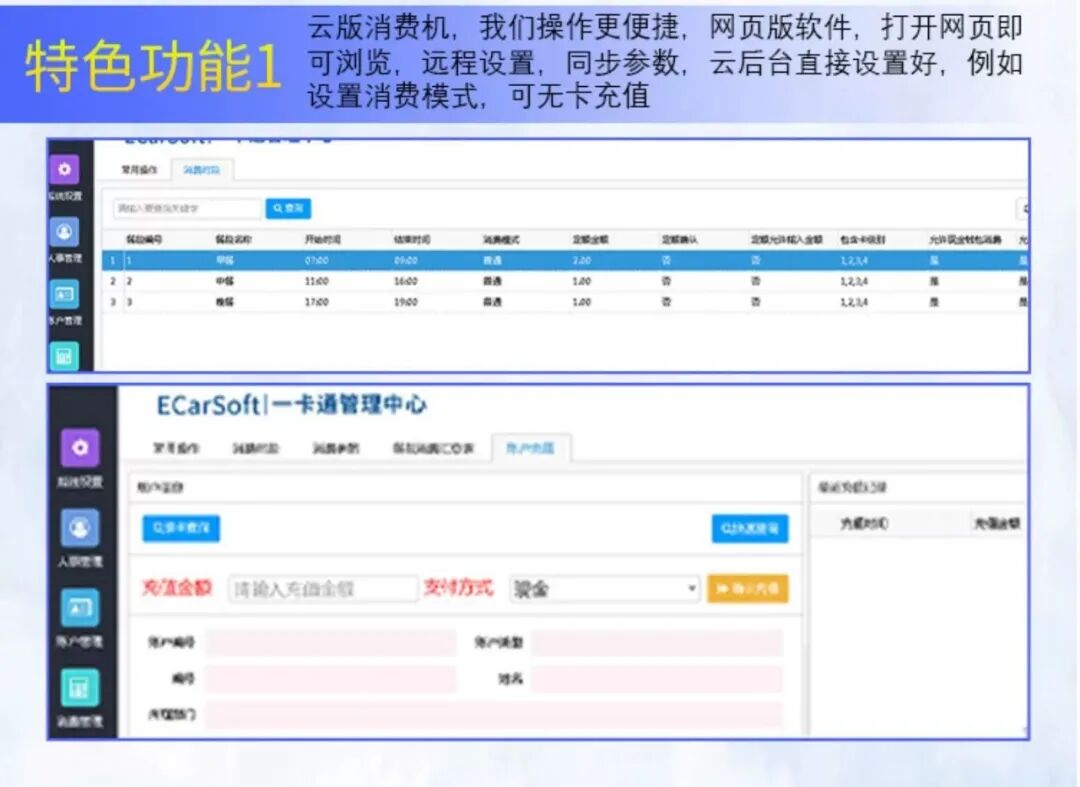Click the orange 确认充值 recharge button
Image resolution: width=1080 pixels, height=787 pixels.
coord(747,589)
